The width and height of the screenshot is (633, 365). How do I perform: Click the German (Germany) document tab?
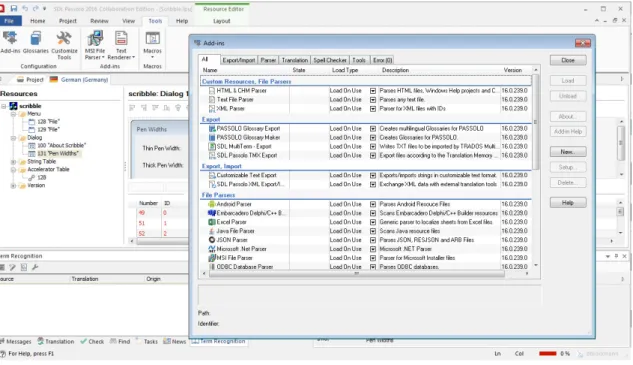pos(79,80)
